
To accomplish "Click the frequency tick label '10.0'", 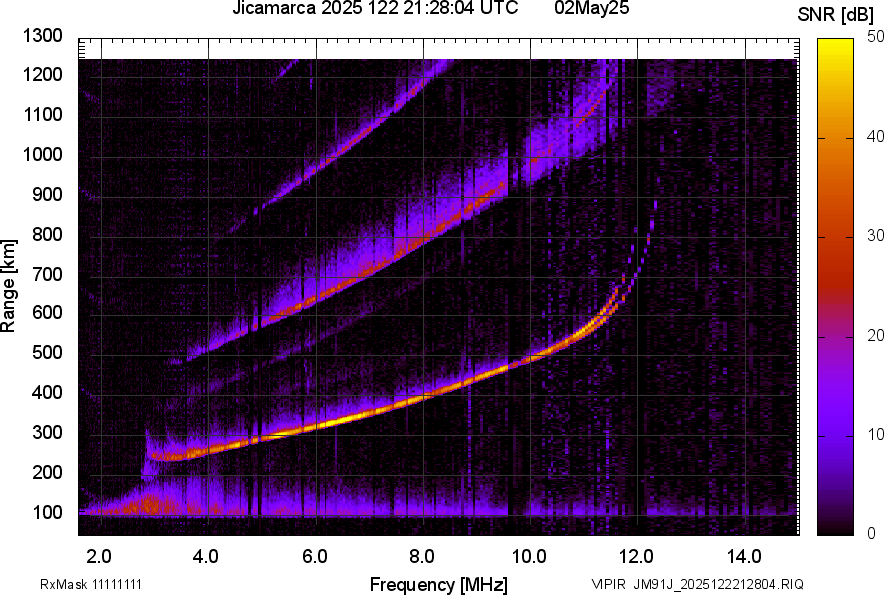I will 529,557.
